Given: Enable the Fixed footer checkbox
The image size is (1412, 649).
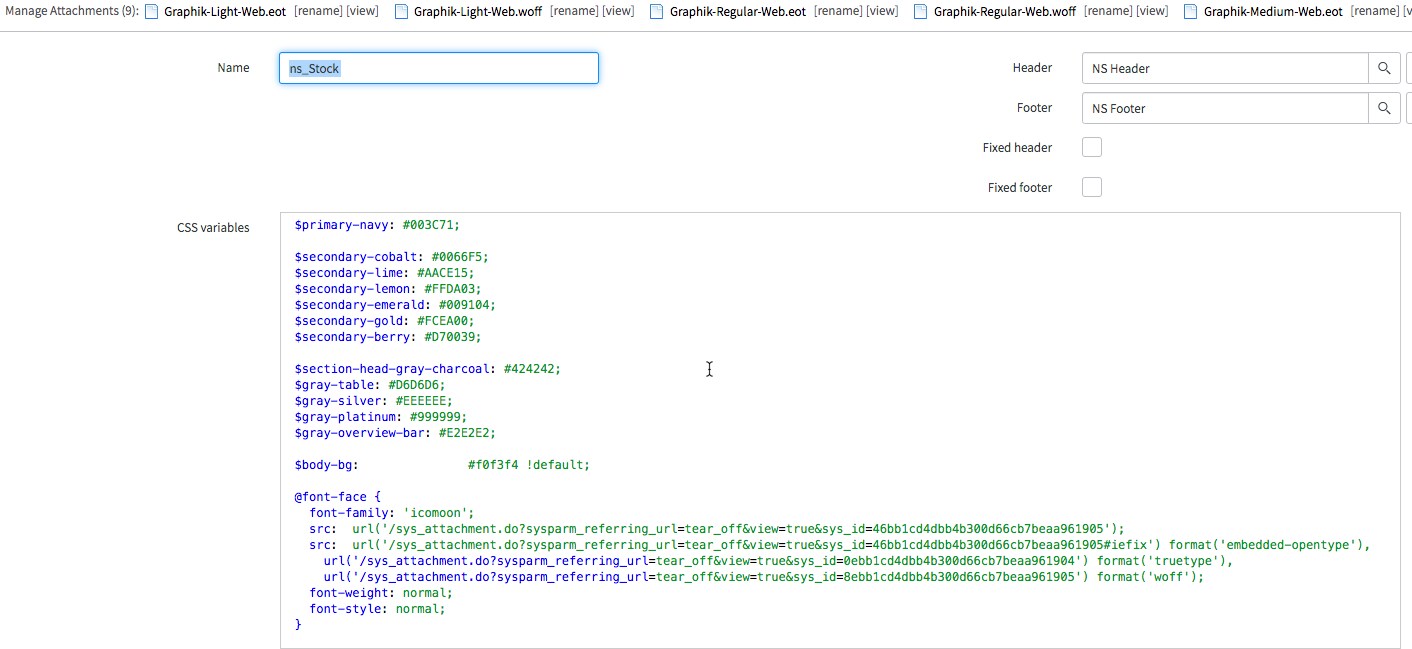Looking at the screenshot, I should point(1092,188).
